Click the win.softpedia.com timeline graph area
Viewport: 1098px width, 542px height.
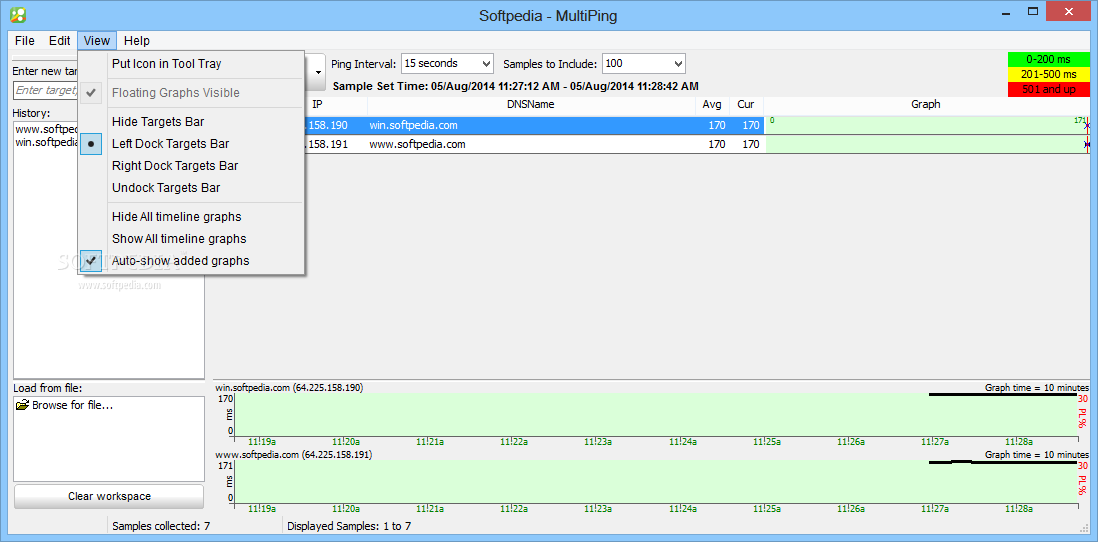655,415
